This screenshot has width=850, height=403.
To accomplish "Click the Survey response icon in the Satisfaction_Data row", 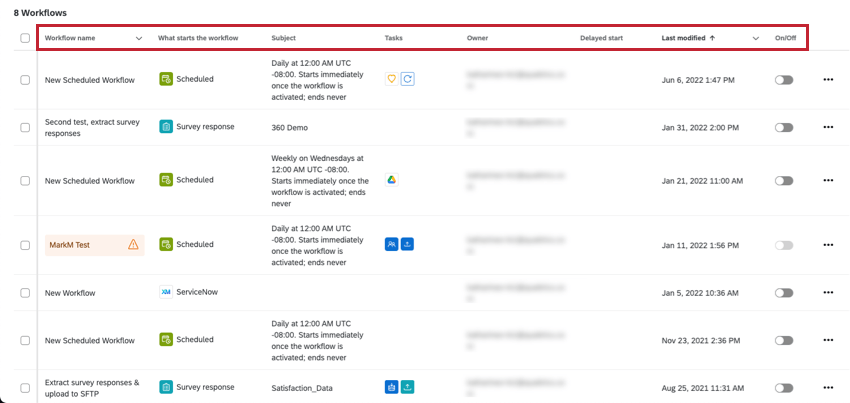I will pos(166,387).
